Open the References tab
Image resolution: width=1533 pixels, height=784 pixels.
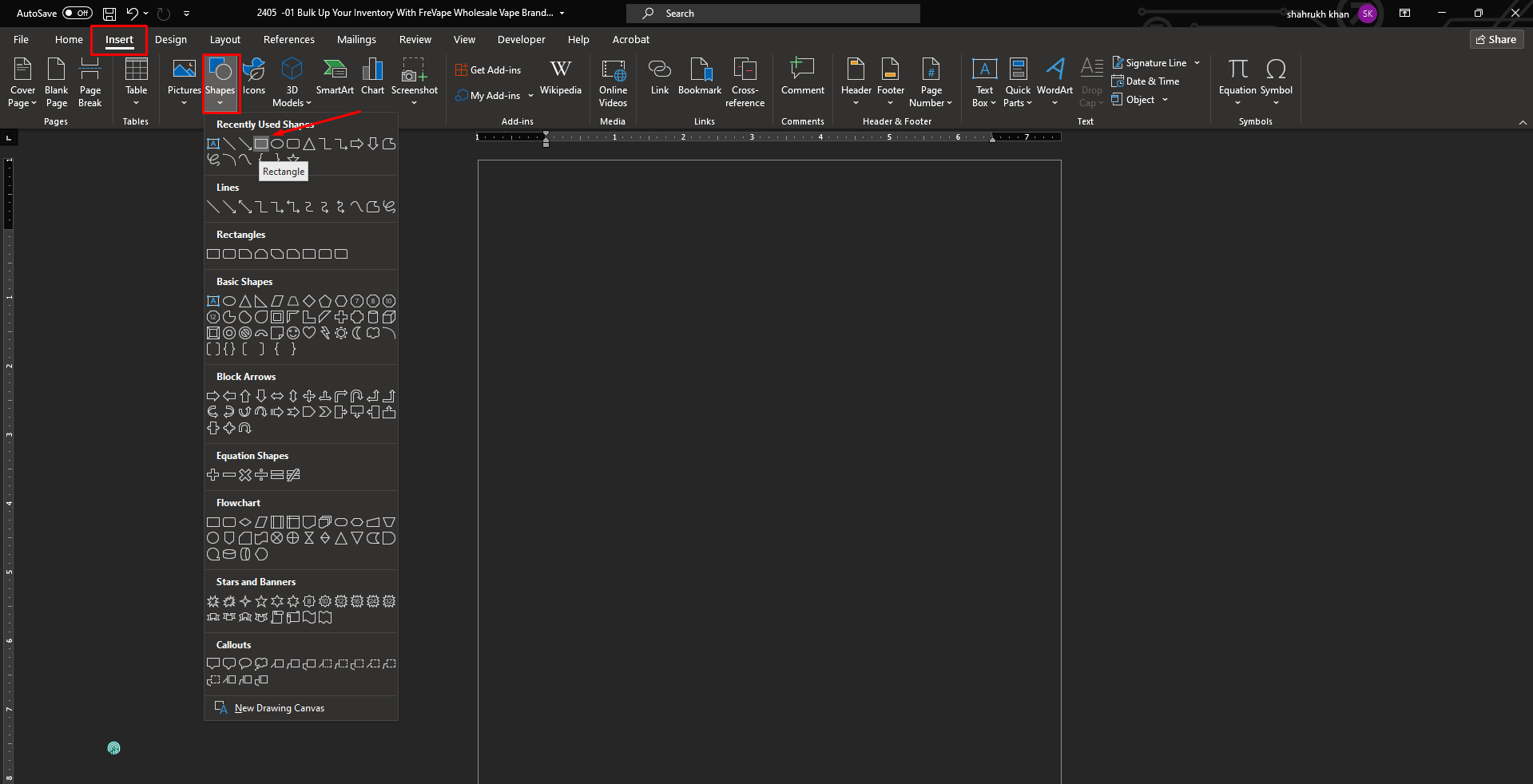(288, 39)
